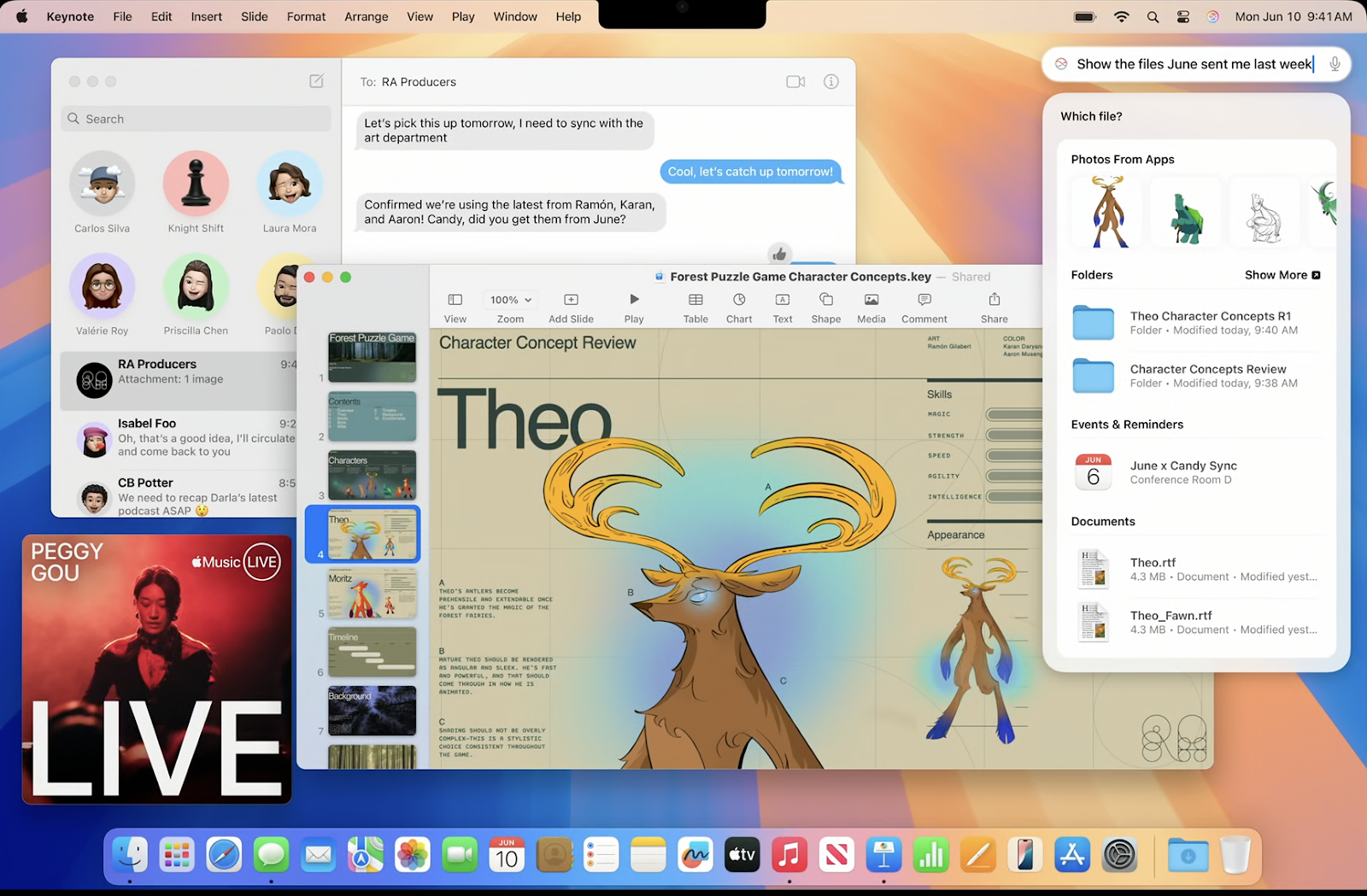Open the Zoom percentage dropdown
This screenshot has width=1367, height=896.
tap(509, 300)
